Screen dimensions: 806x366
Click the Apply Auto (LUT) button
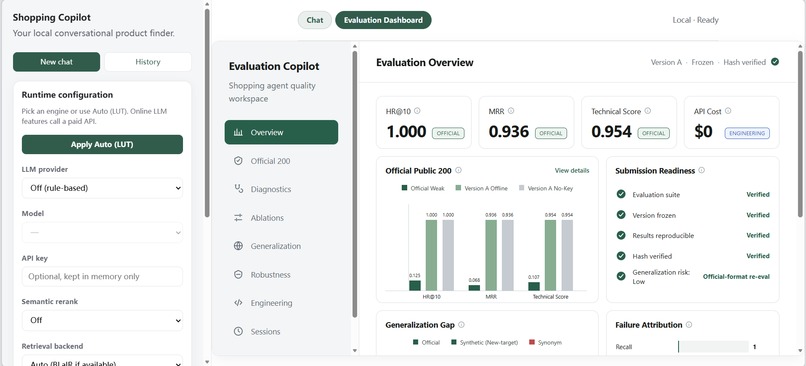pyautogui.click(x=102, y=144)
